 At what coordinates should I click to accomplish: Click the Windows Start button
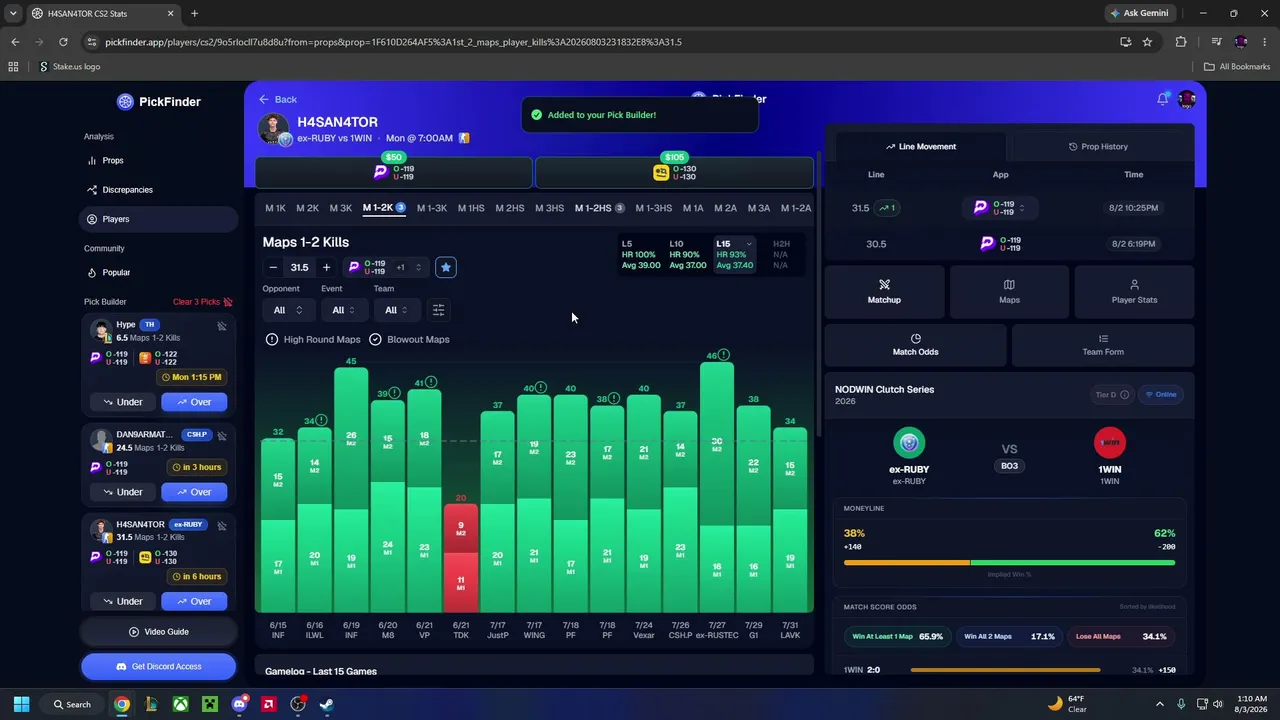[21, 704]
